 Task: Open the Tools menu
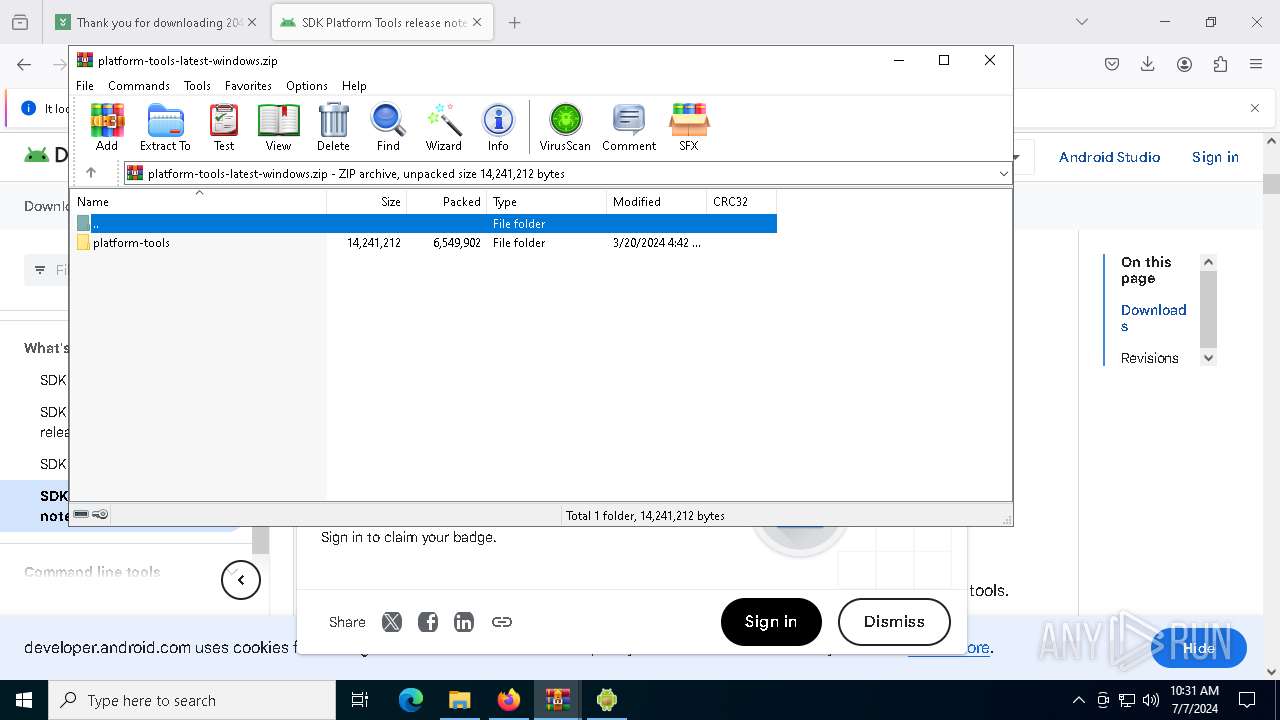tap(197, 86)
